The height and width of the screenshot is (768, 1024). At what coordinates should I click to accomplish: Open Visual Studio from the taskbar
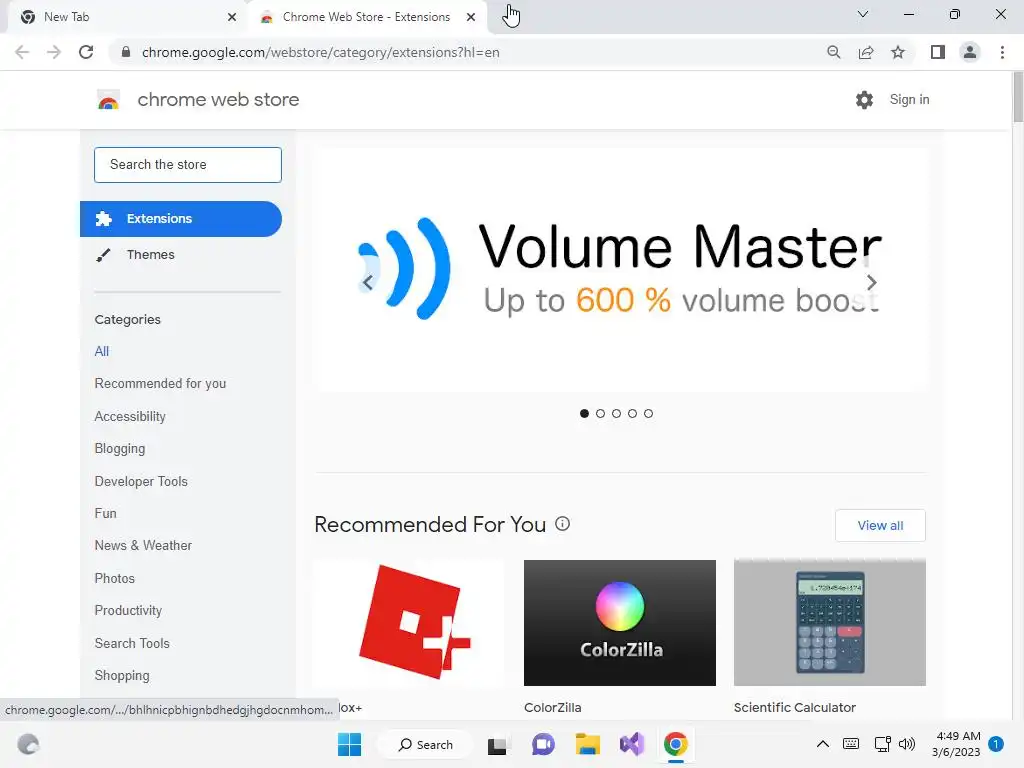coord(632,744)
